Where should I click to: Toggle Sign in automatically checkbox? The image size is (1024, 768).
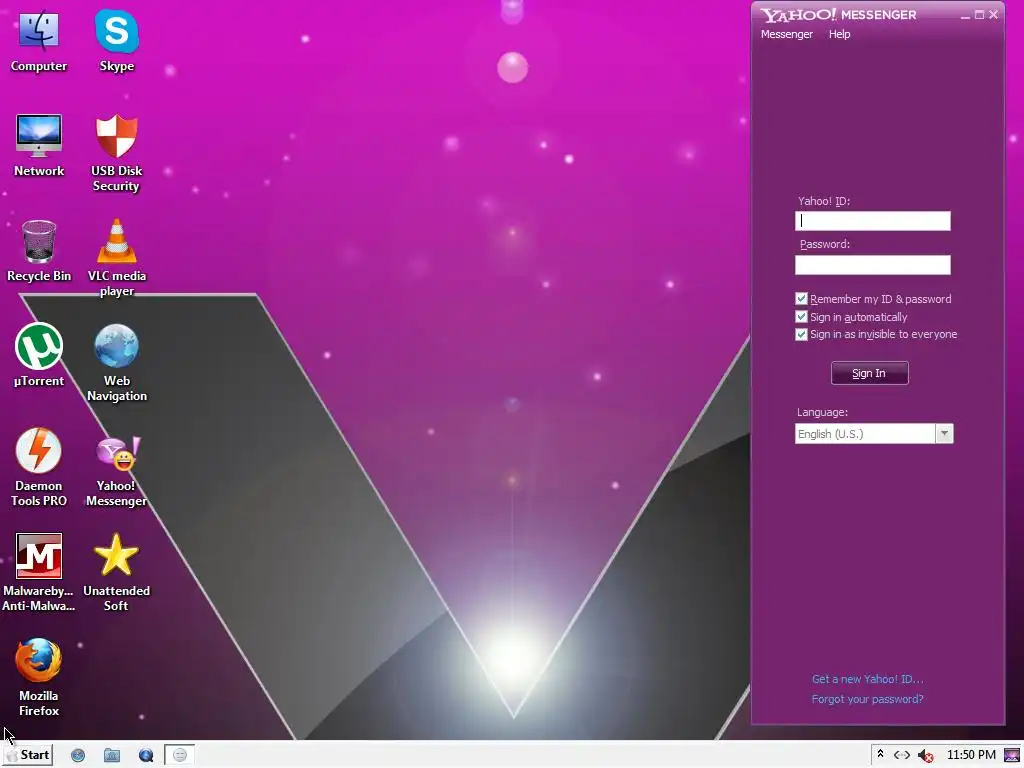tap(801, 317)
